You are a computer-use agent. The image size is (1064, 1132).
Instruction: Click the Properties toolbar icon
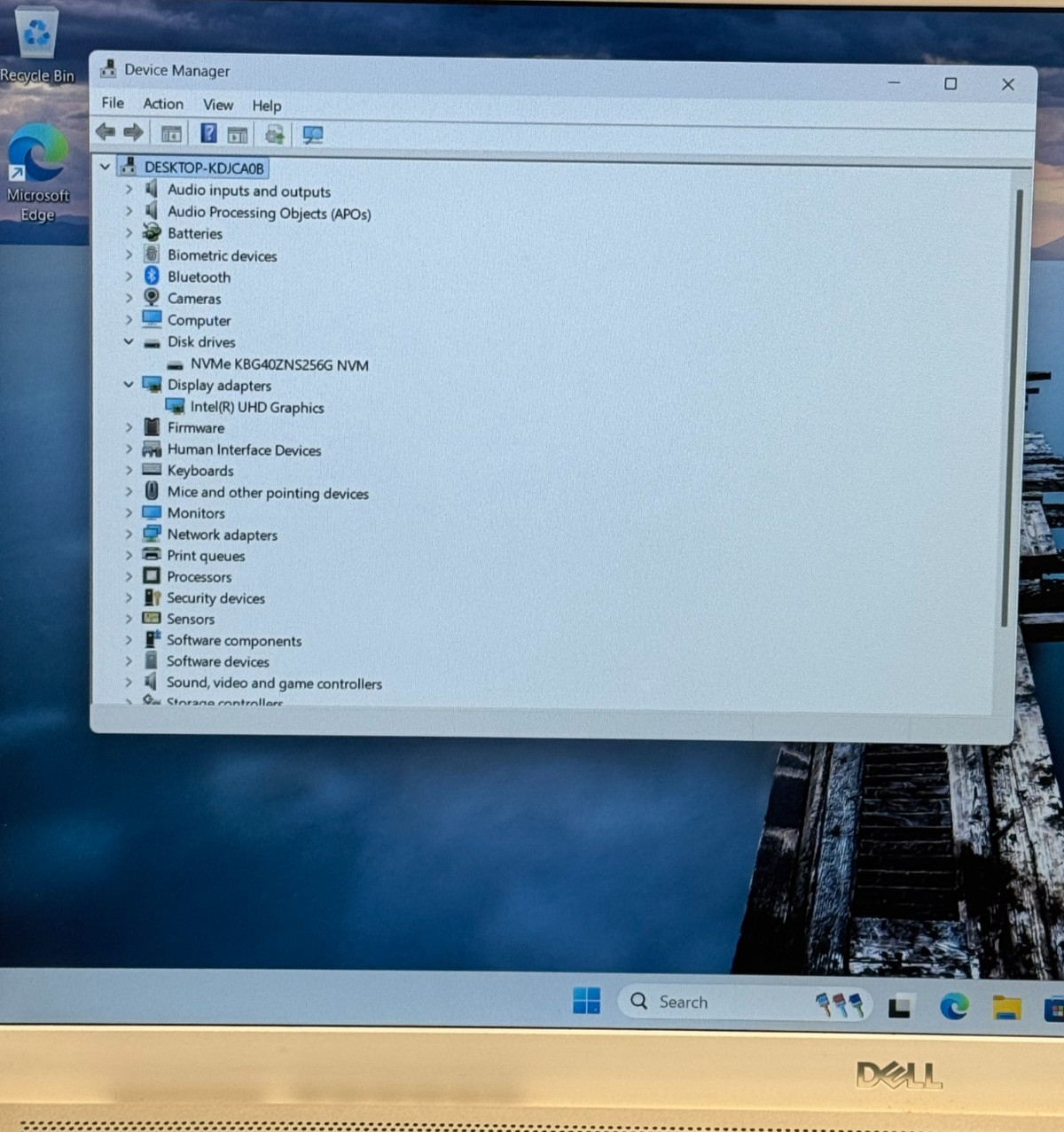coord(238,135)
